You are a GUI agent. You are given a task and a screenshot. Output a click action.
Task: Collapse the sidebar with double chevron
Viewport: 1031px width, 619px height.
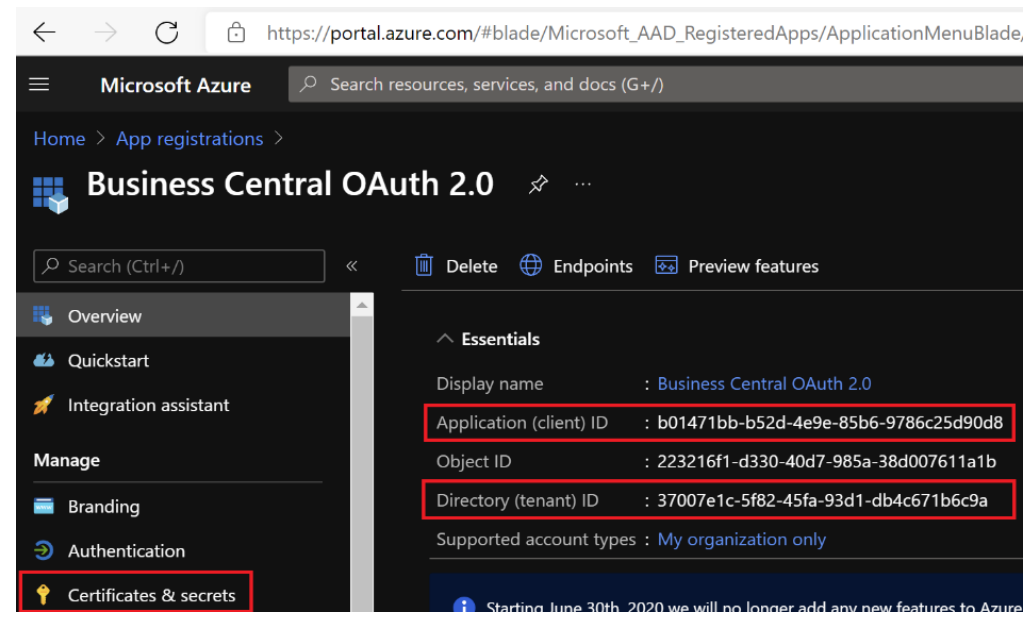[x=352, y=266]
